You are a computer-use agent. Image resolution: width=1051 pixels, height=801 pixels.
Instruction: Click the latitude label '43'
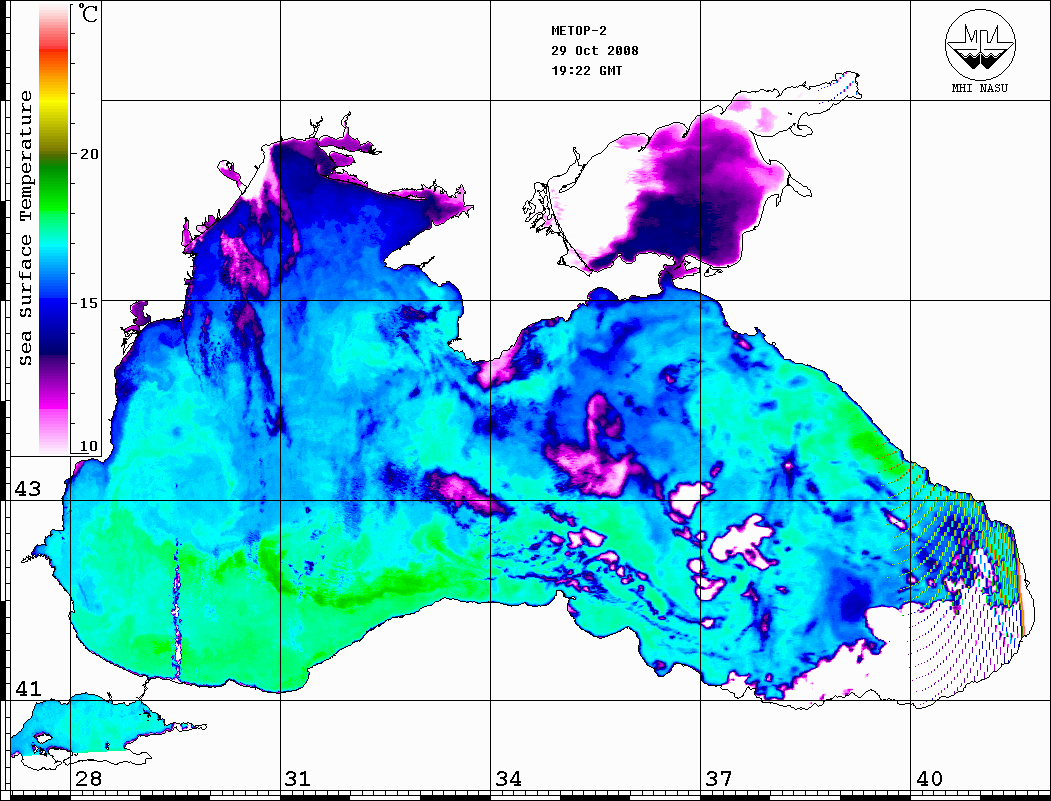pos(27,489)
